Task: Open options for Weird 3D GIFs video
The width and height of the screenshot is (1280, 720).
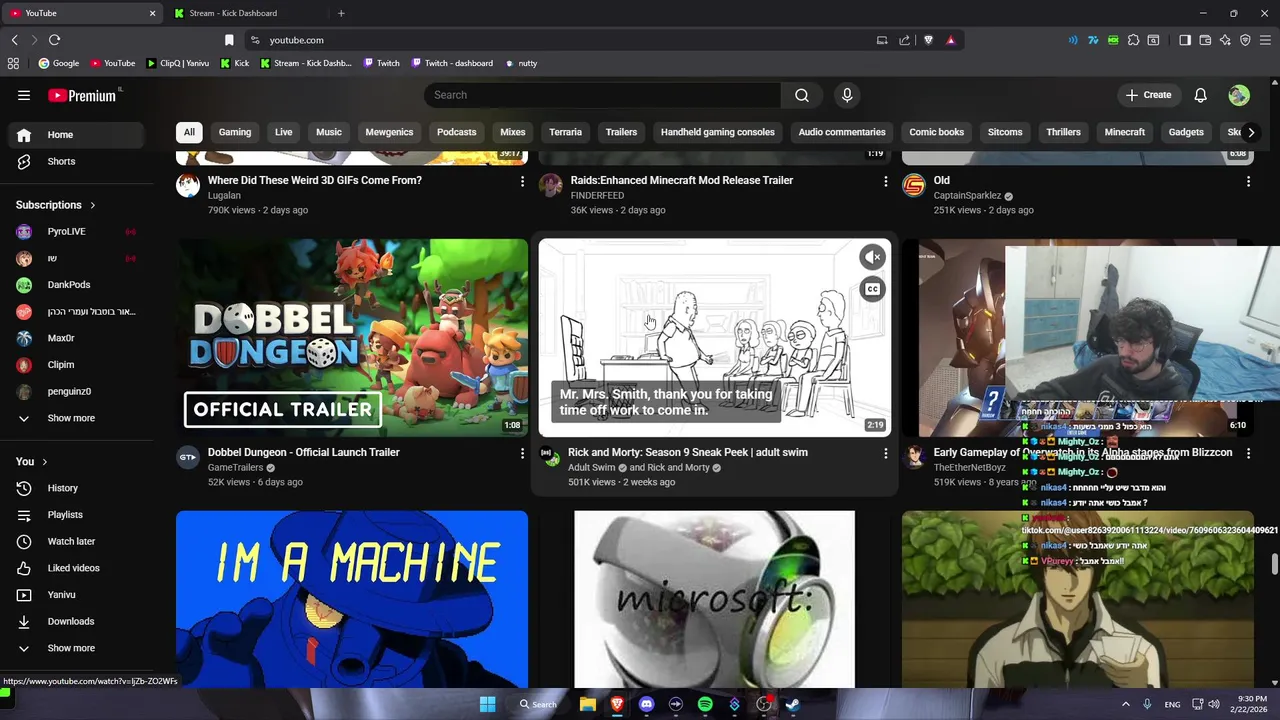Action: [521, 181]
